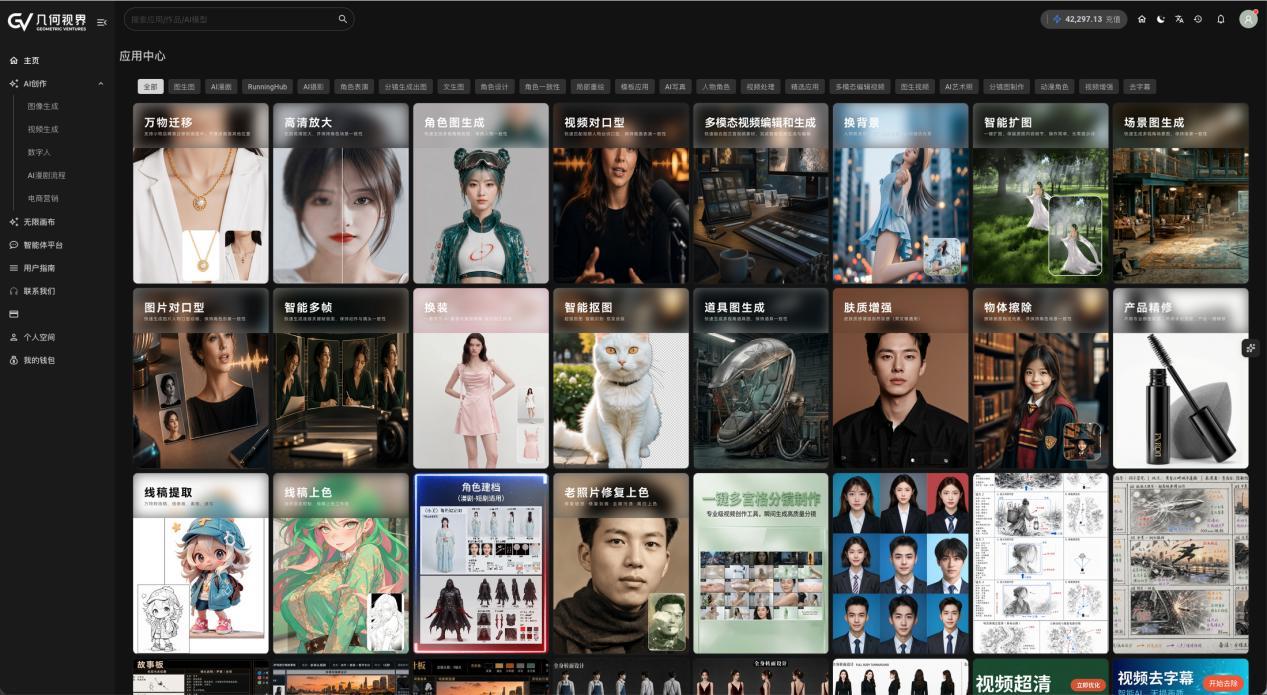Collapse the AI创作 sidebar section
1267x695 pixels.
pyautogui.click(x=101, y=84)
